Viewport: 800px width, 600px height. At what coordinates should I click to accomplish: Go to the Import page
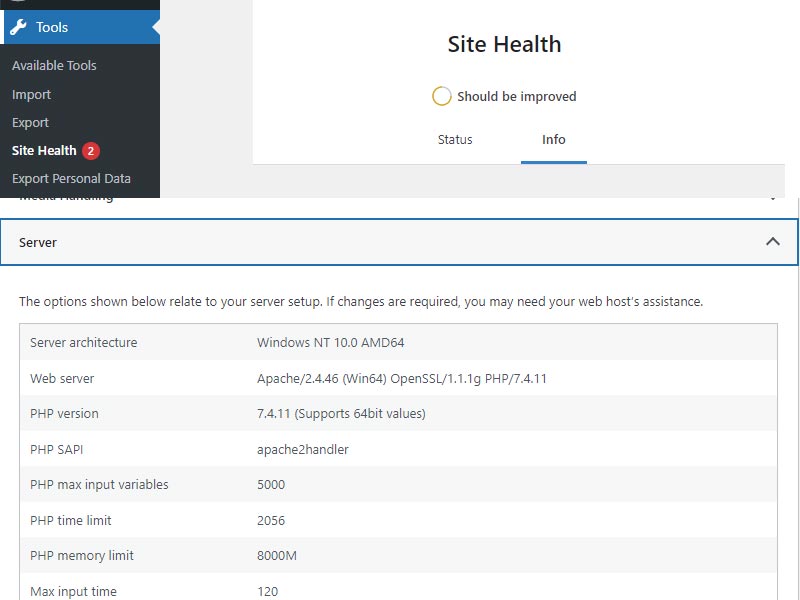(x=32, y=95)
